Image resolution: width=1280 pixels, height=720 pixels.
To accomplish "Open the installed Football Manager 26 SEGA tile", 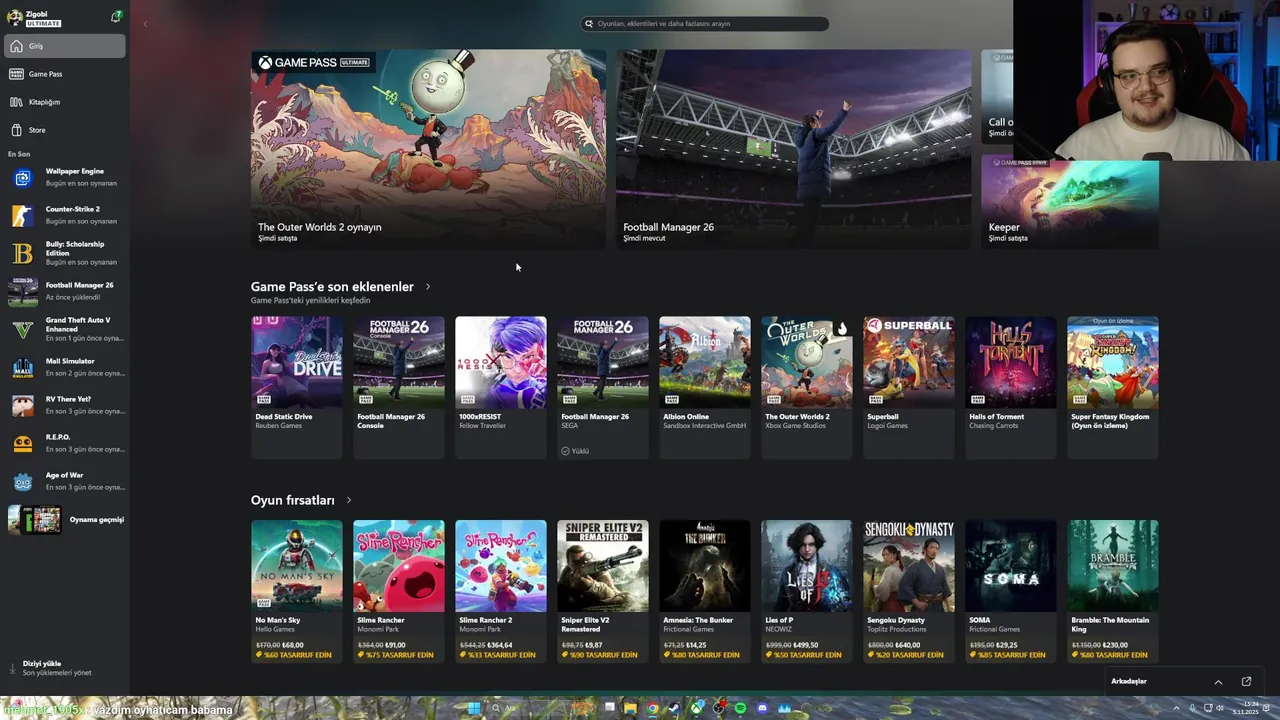I will [603, 388].
